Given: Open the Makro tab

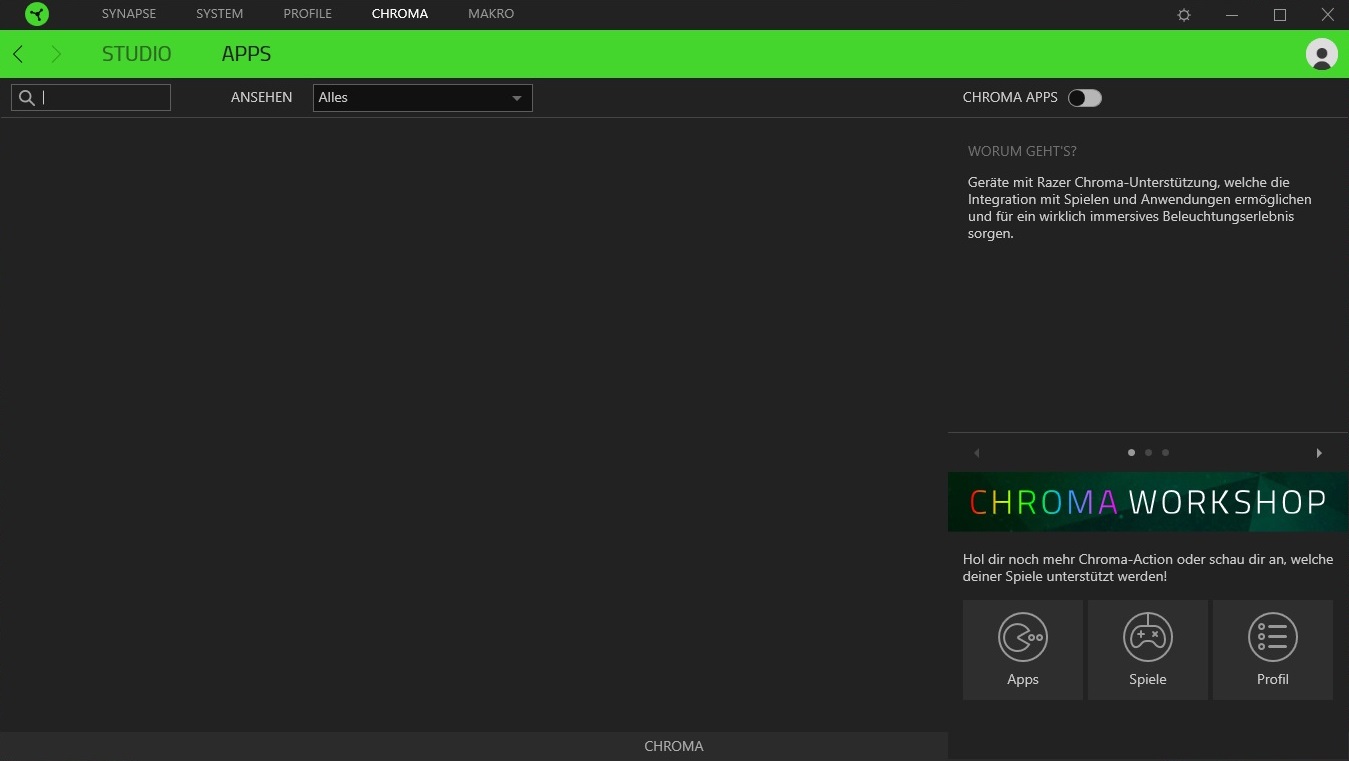Looking at the screenshot, I should [x=491, y=14].
